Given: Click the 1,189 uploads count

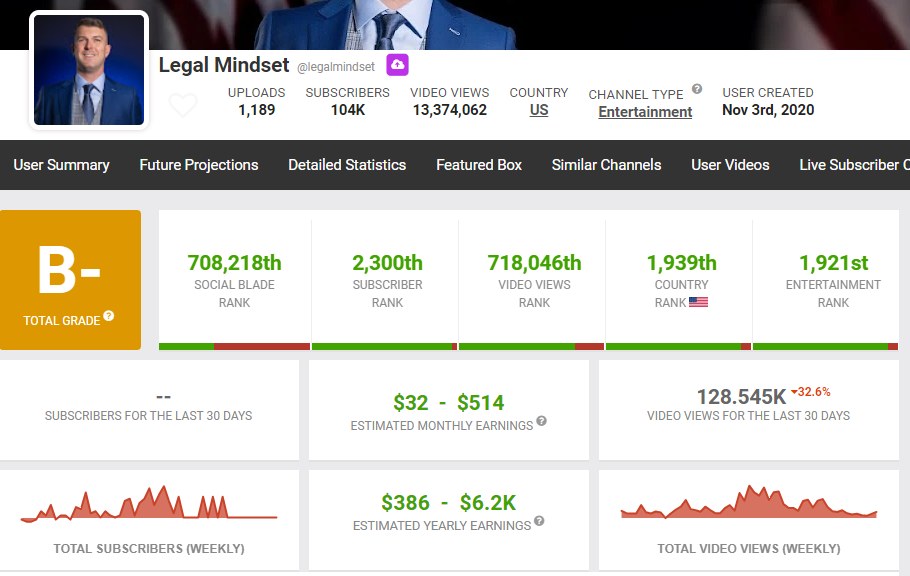Looking at the screenshot, I should click(x=257, y=110).
